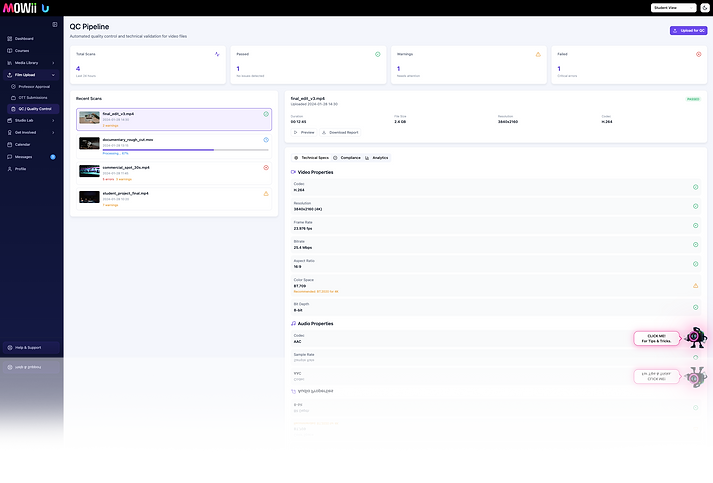Viewport: 713px width, 483px height.
Task: Click the Profile person icon
Action: (10, 169)
